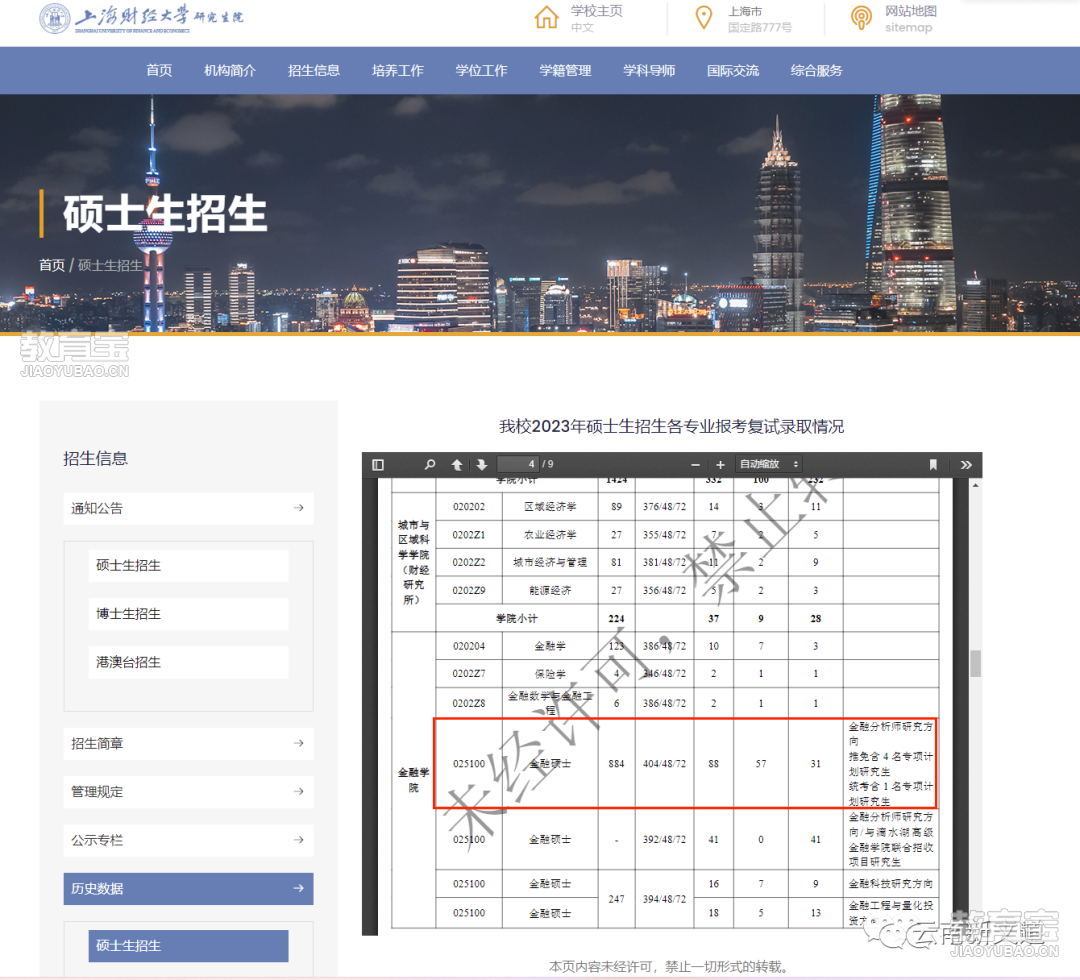Select 硕士生招生 under 历史数据
1080x980 pixels.
coord(188,946)
